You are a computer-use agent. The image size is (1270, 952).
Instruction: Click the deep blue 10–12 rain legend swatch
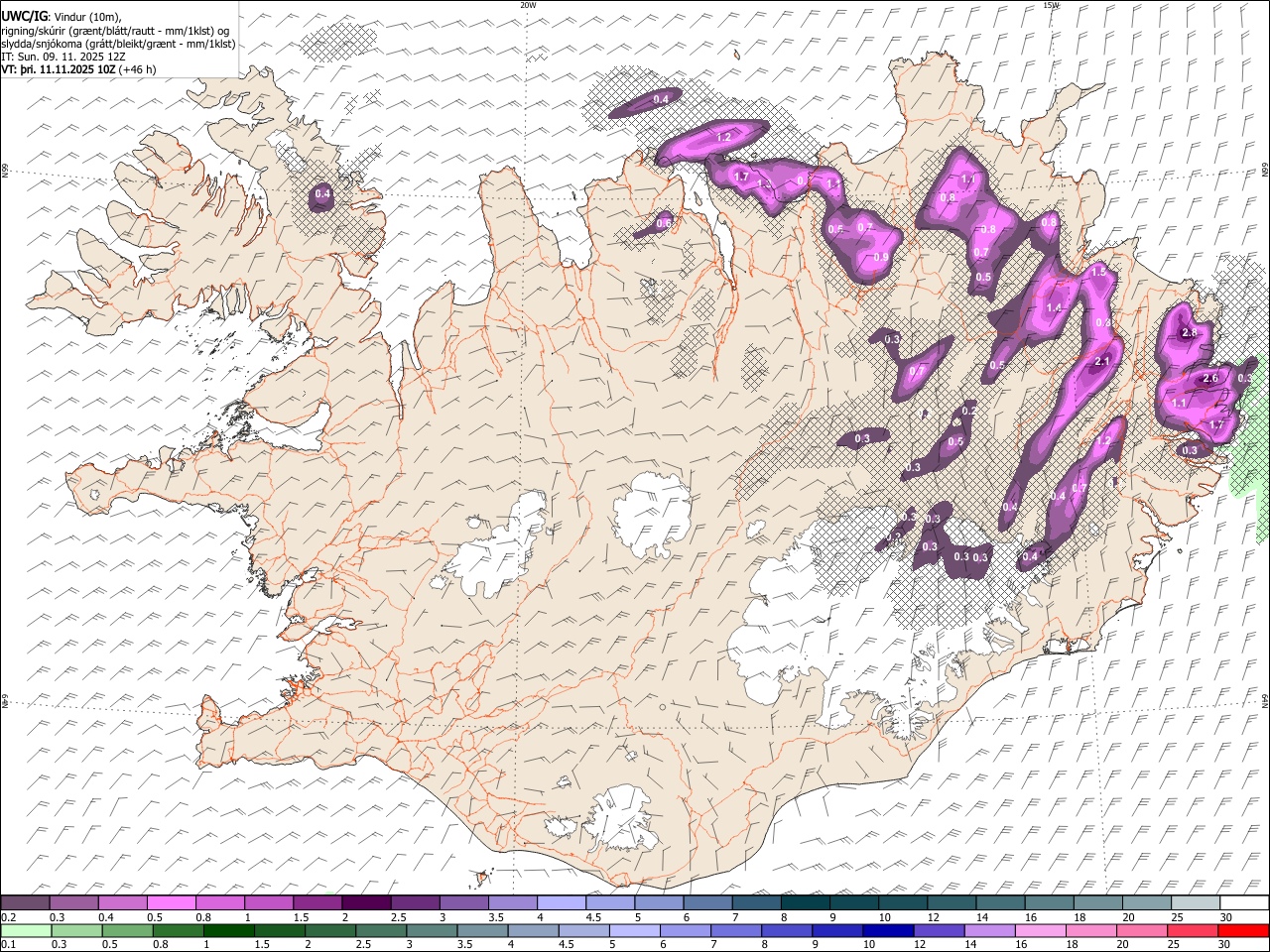pos(888,930)
